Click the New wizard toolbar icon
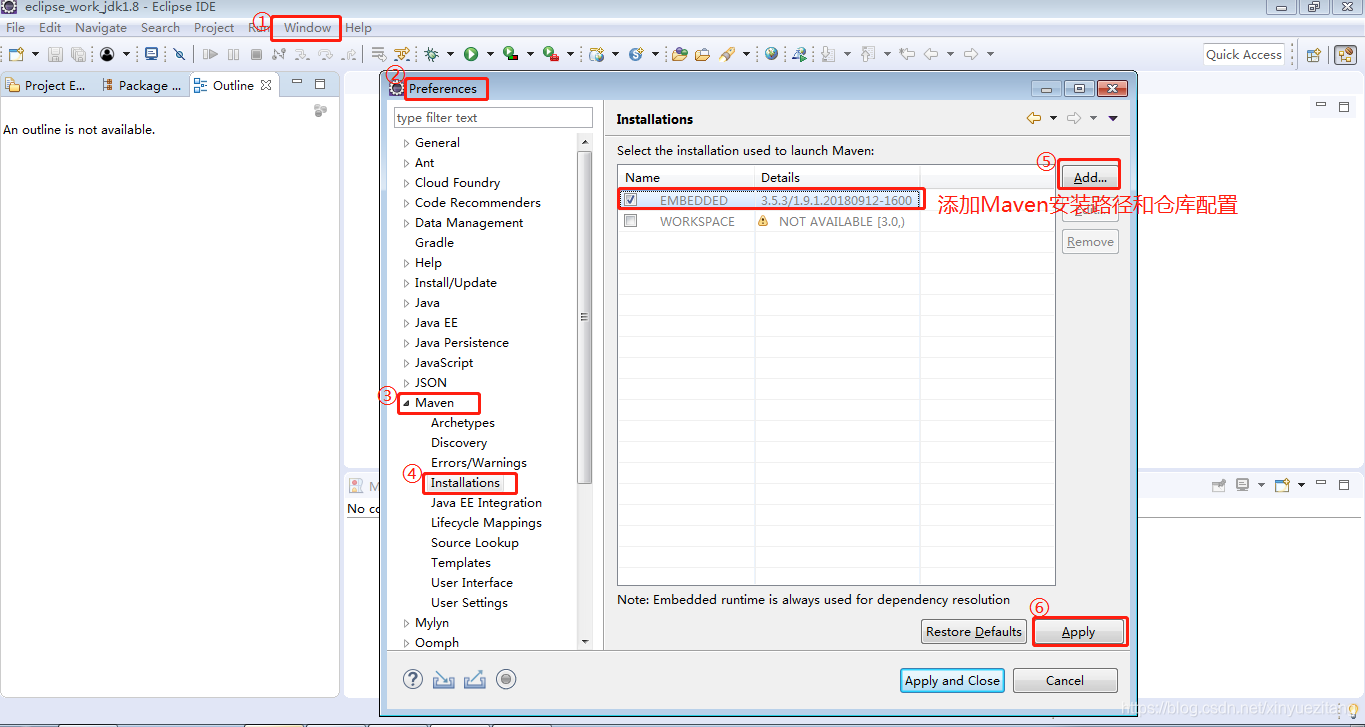 coord(16,54)
